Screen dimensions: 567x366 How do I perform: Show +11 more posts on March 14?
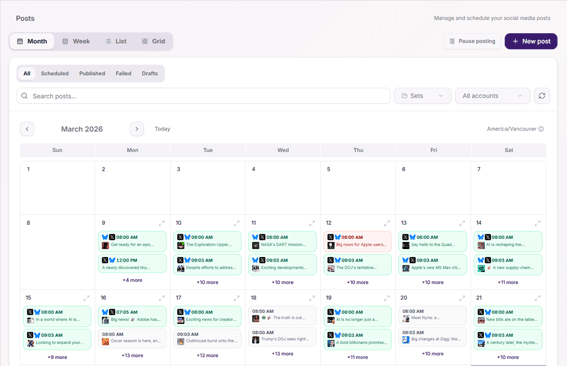(508, 282)
